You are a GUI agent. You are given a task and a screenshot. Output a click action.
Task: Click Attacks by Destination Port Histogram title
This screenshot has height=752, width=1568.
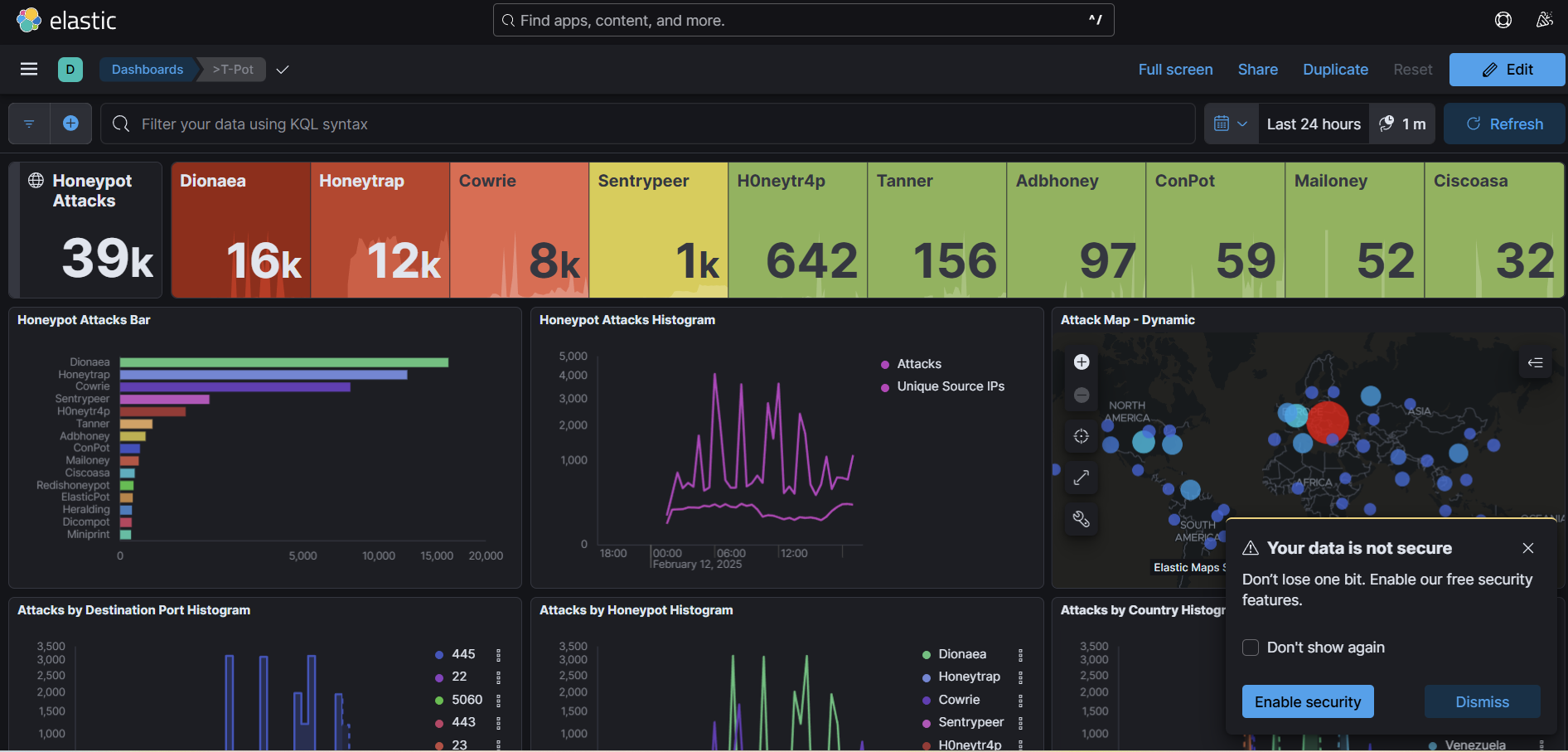(x=133, y=610)
